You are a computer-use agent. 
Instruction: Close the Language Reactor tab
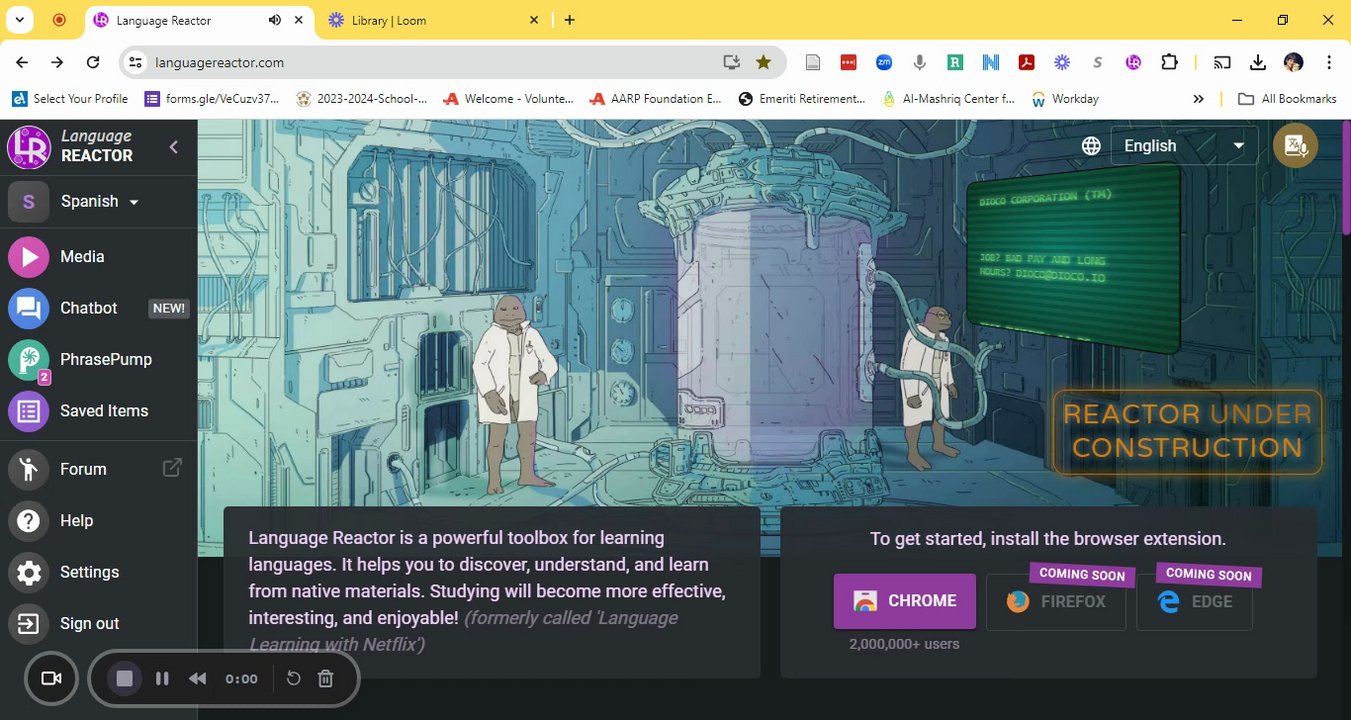point(298,20)
